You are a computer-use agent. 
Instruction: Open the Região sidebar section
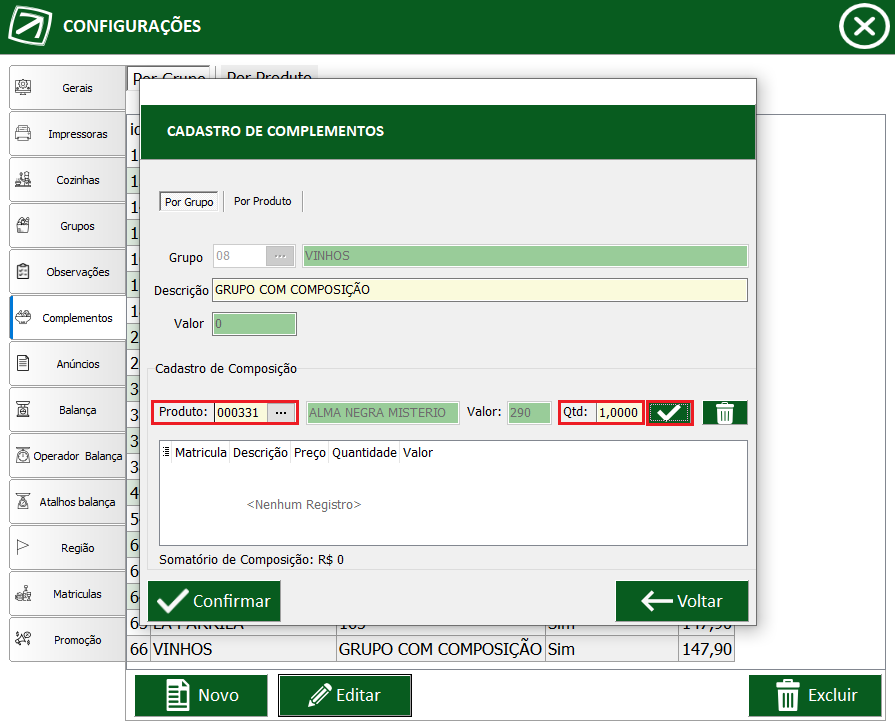(68, 548)
